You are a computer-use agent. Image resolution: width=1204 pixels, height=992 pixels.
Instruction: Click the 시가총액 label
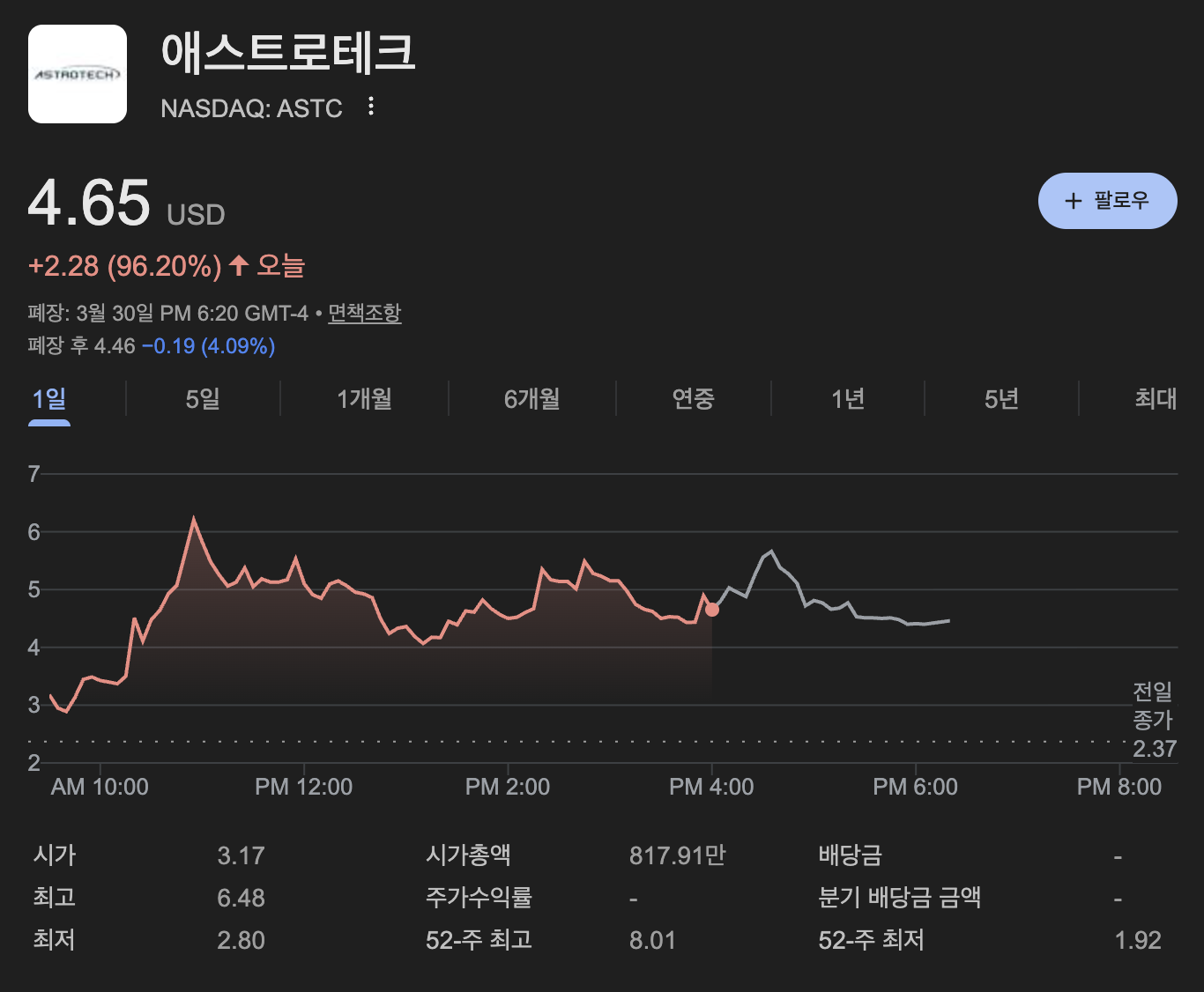coord(468,855)
